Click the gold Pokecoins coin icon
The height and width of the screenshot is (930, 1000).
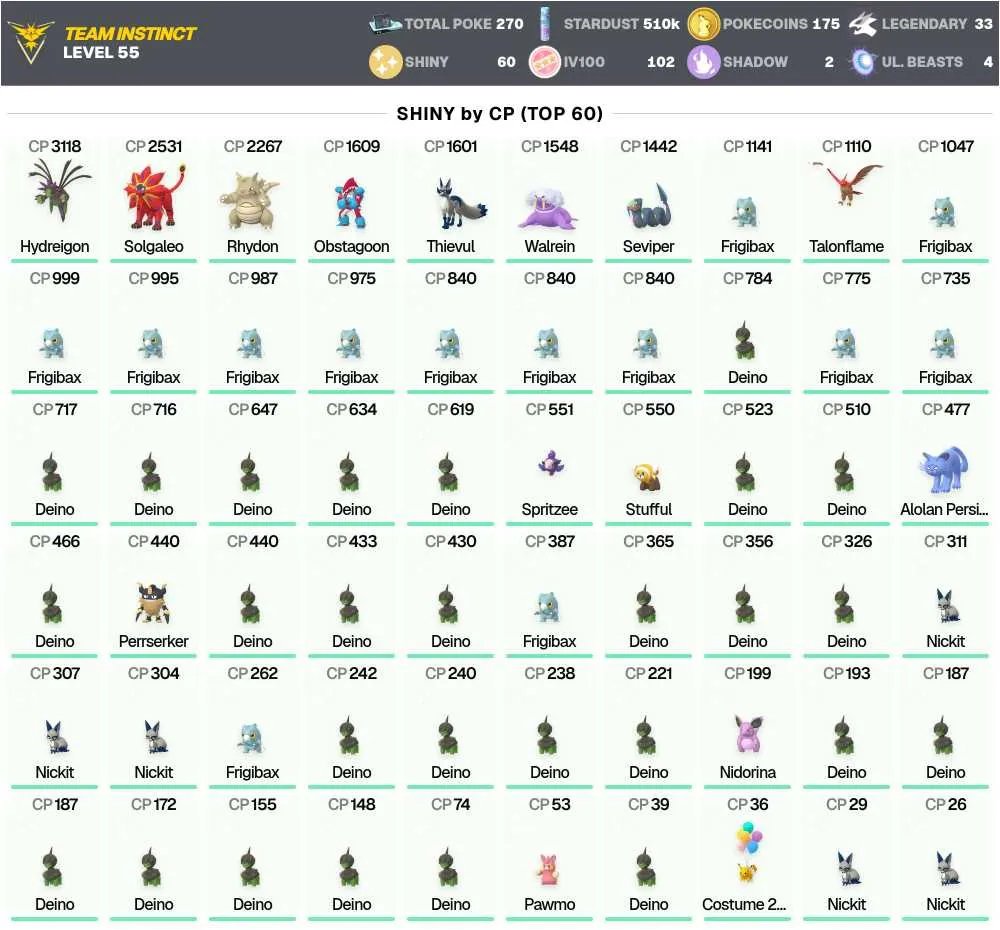(703, 24)
